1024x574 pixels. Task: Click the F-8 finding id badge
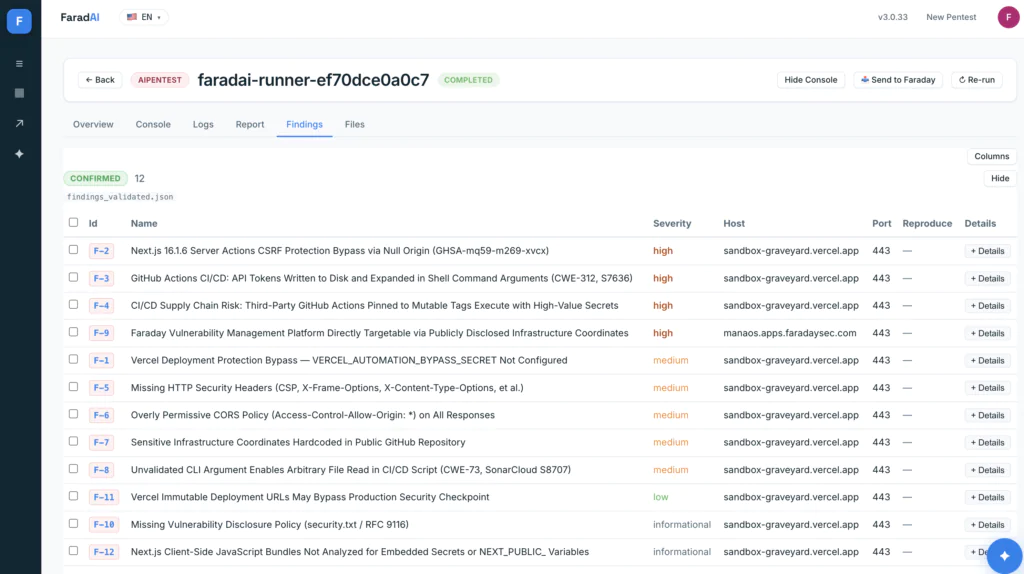pos(101,470)
